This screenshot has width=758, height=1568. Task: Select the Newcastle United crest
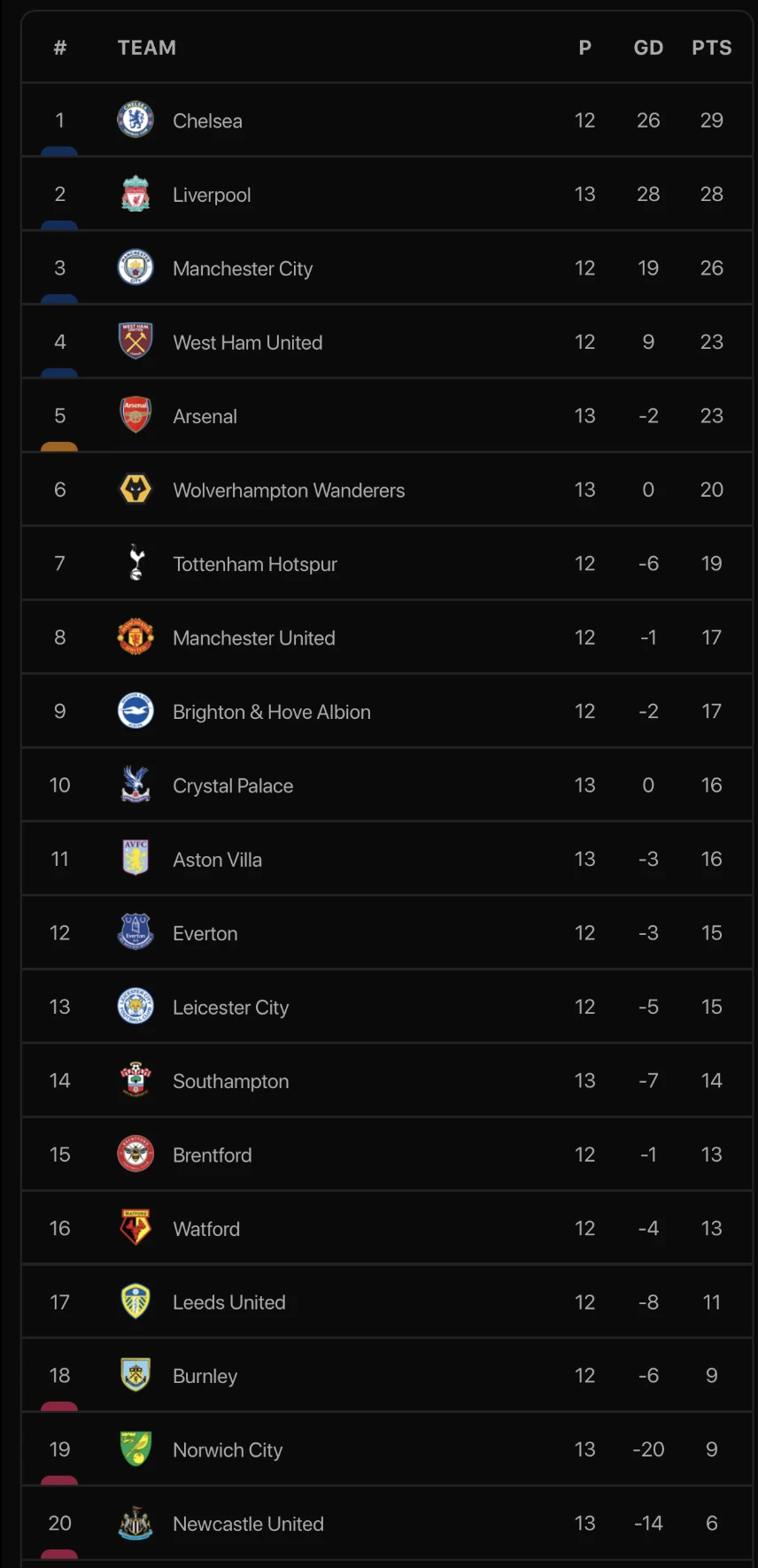tap(135, 1523)
